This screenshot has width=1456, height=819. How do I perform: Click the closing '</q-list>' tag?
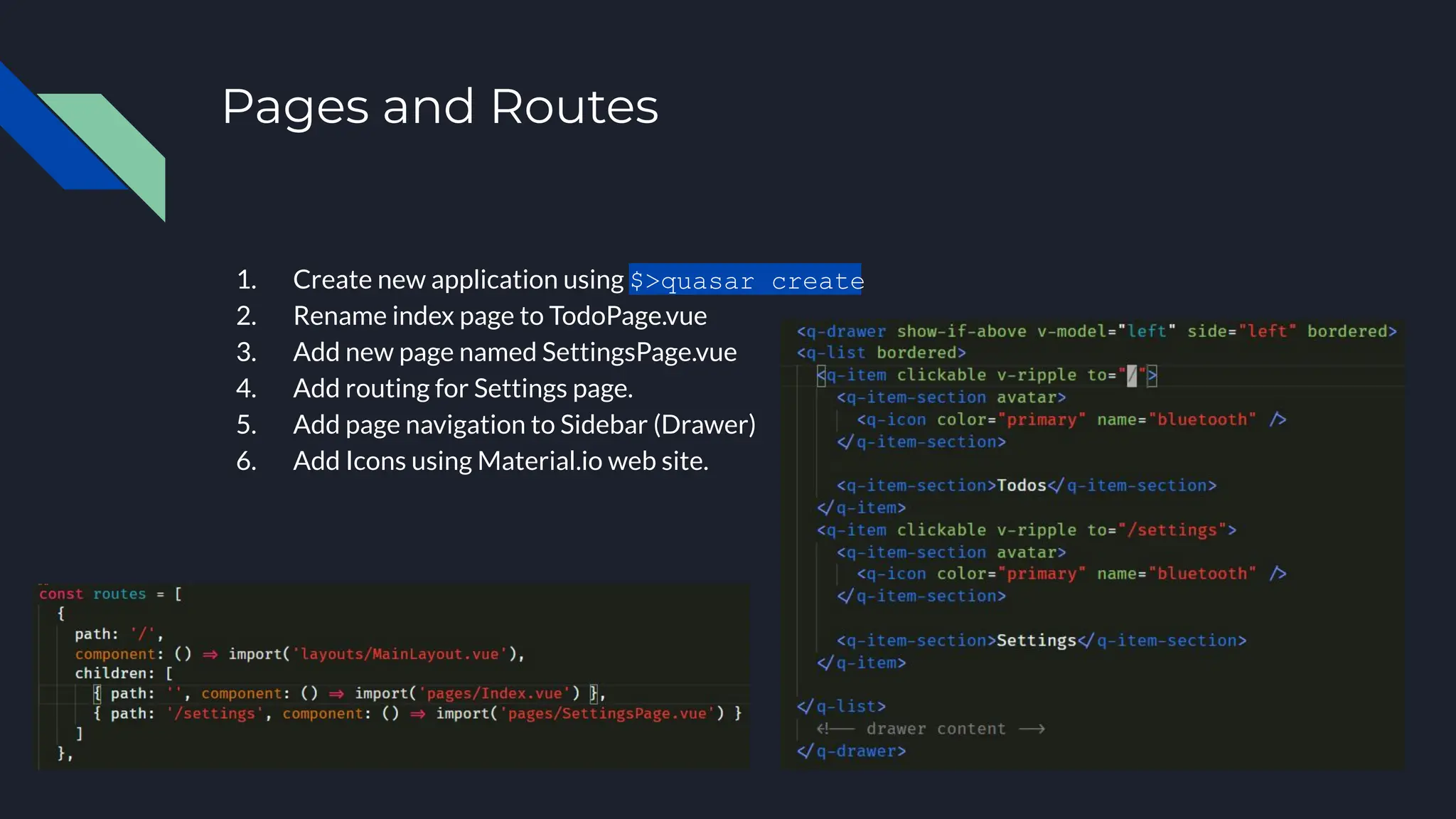point(841,706)
